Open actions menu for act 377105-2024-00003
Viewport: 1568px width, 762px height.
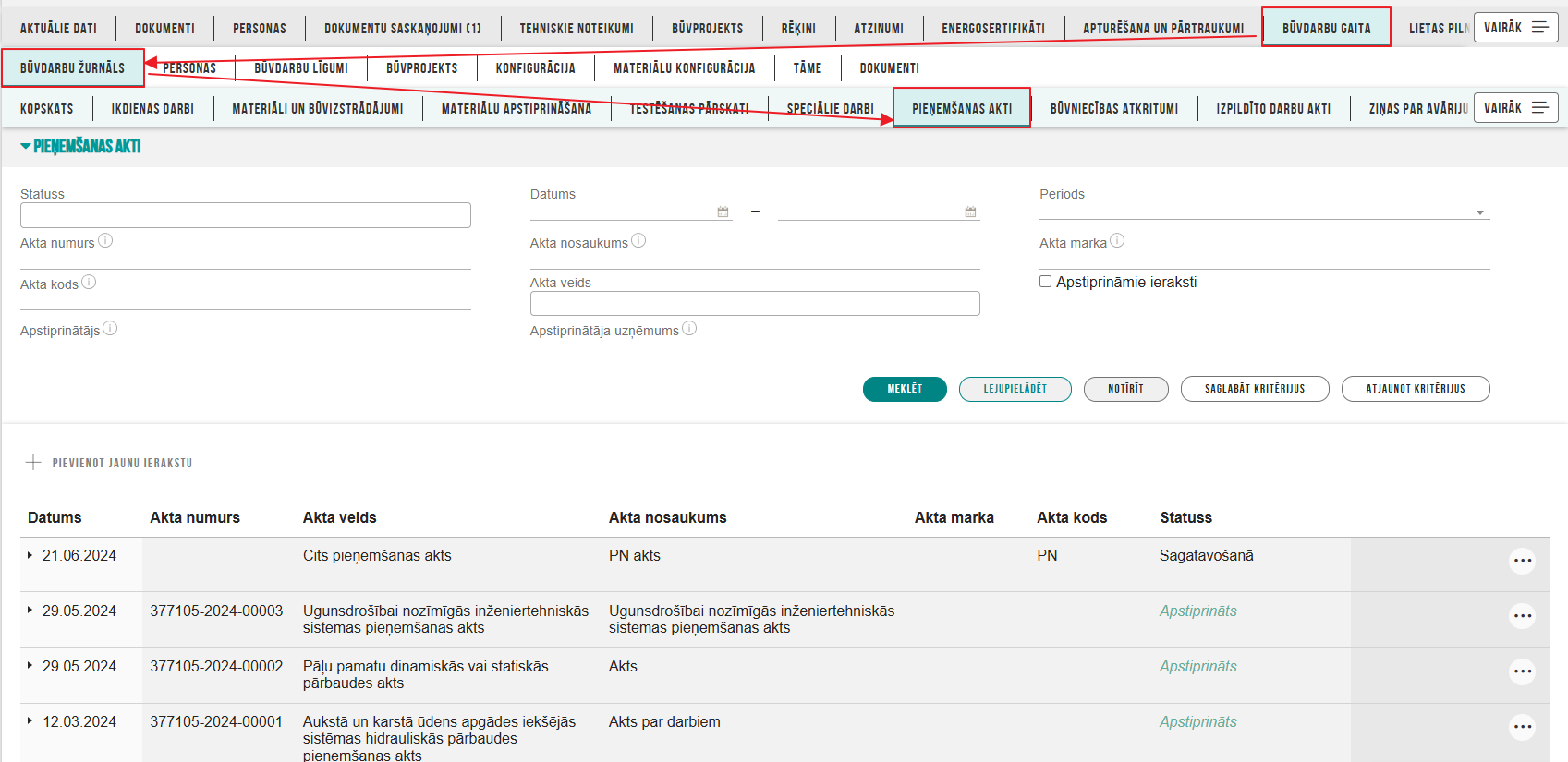1522,616
